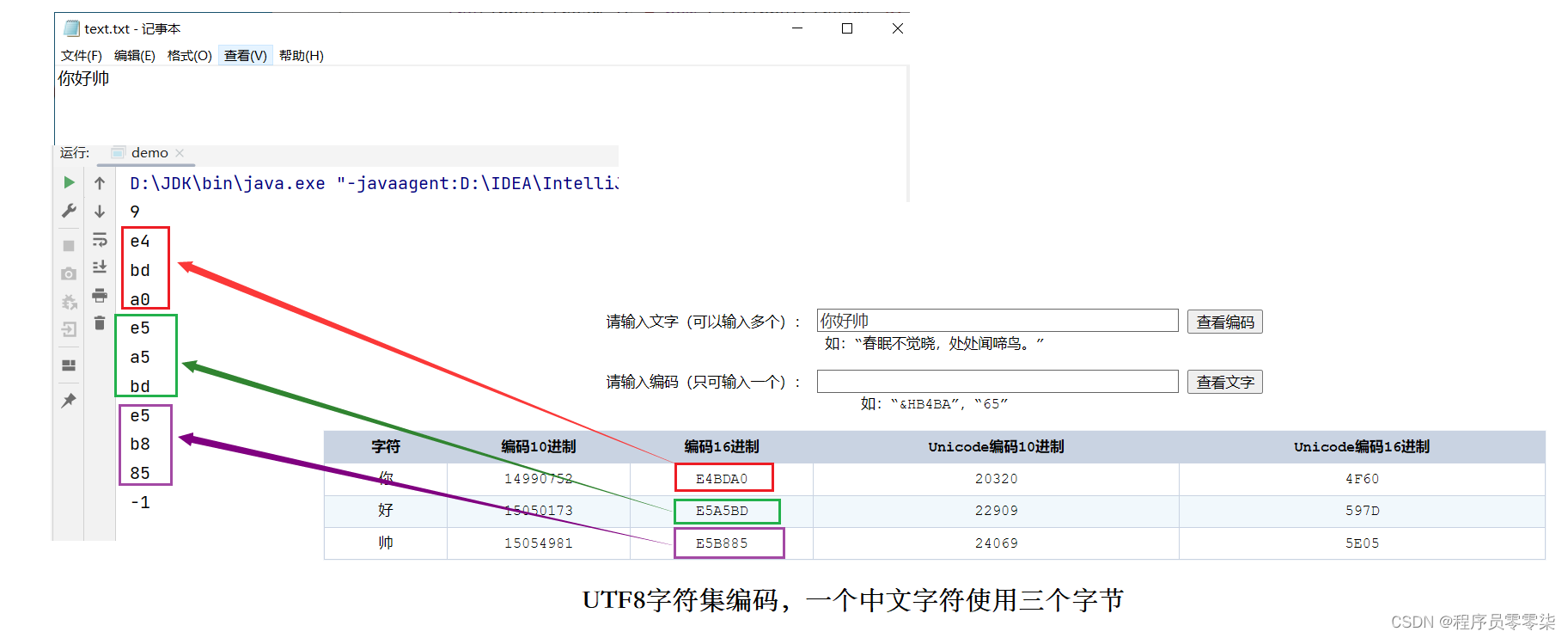Click console output line -1

[140, 502]
